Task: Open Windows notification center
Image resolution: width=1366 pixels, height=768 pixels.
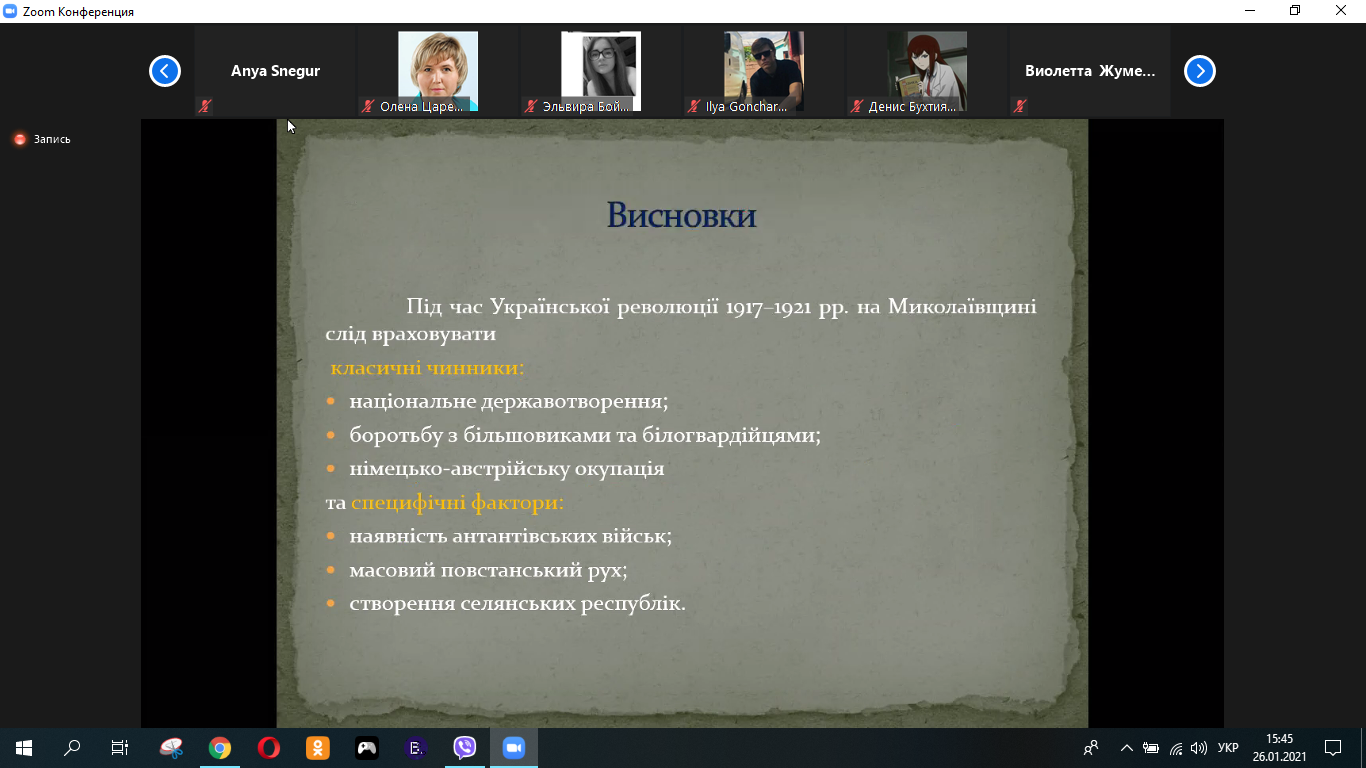Action: [x=1333, y=748]
